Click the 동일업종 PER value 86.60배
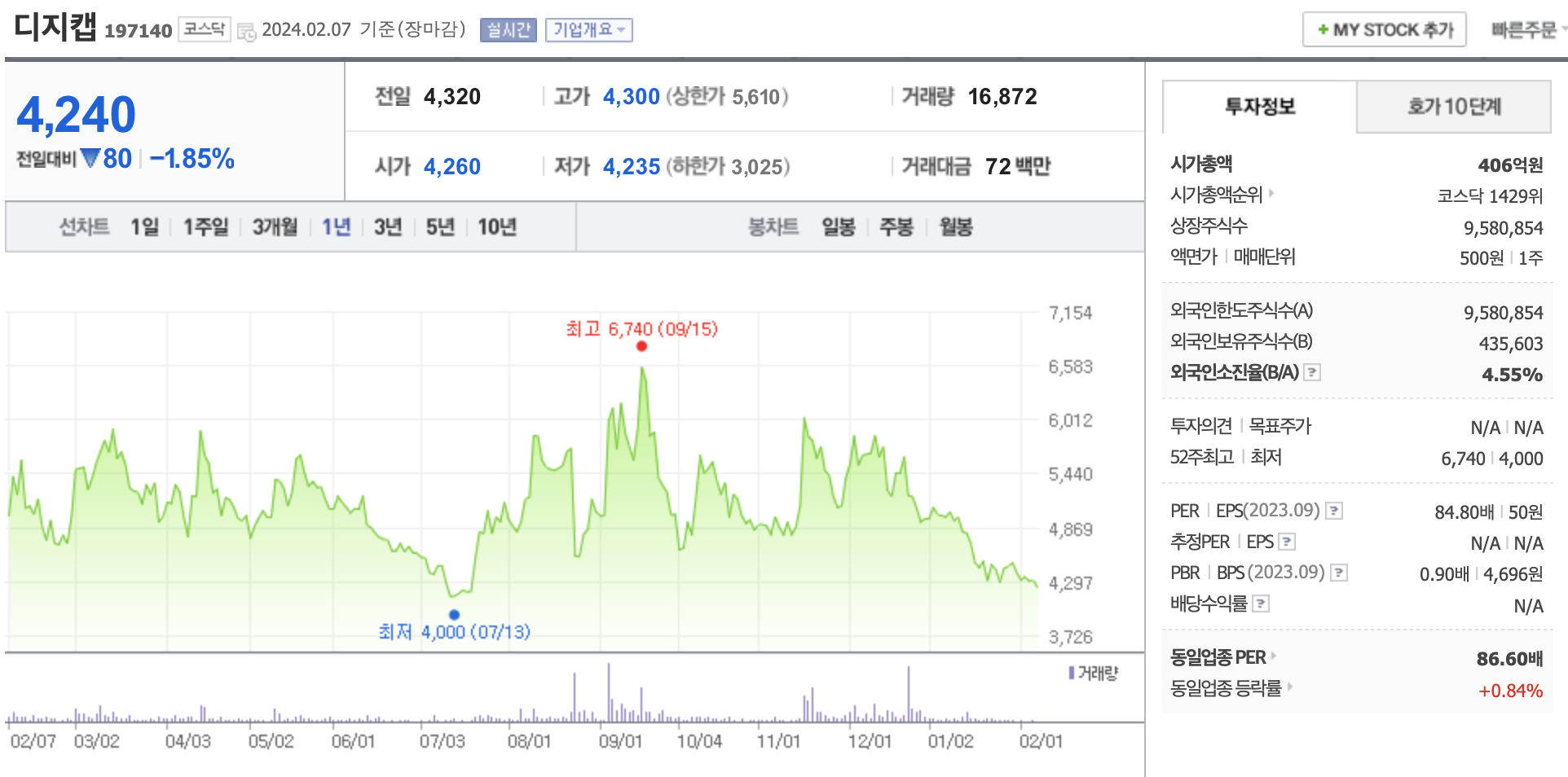Screen dimensions: 1568x777 pos(1510,658)
